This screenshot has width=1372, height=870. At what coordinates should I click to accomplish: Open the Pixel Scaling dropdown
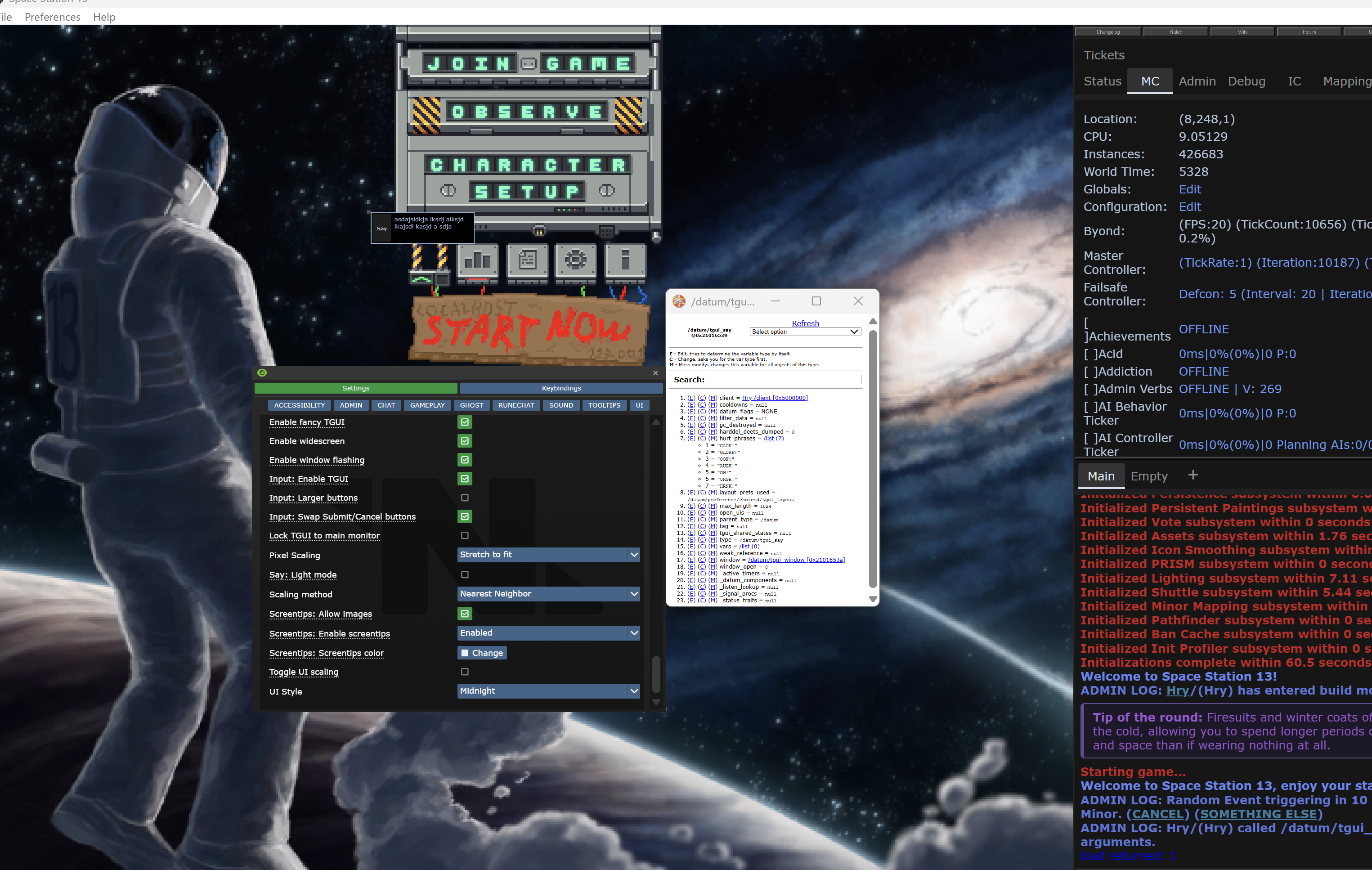(549, 554)
